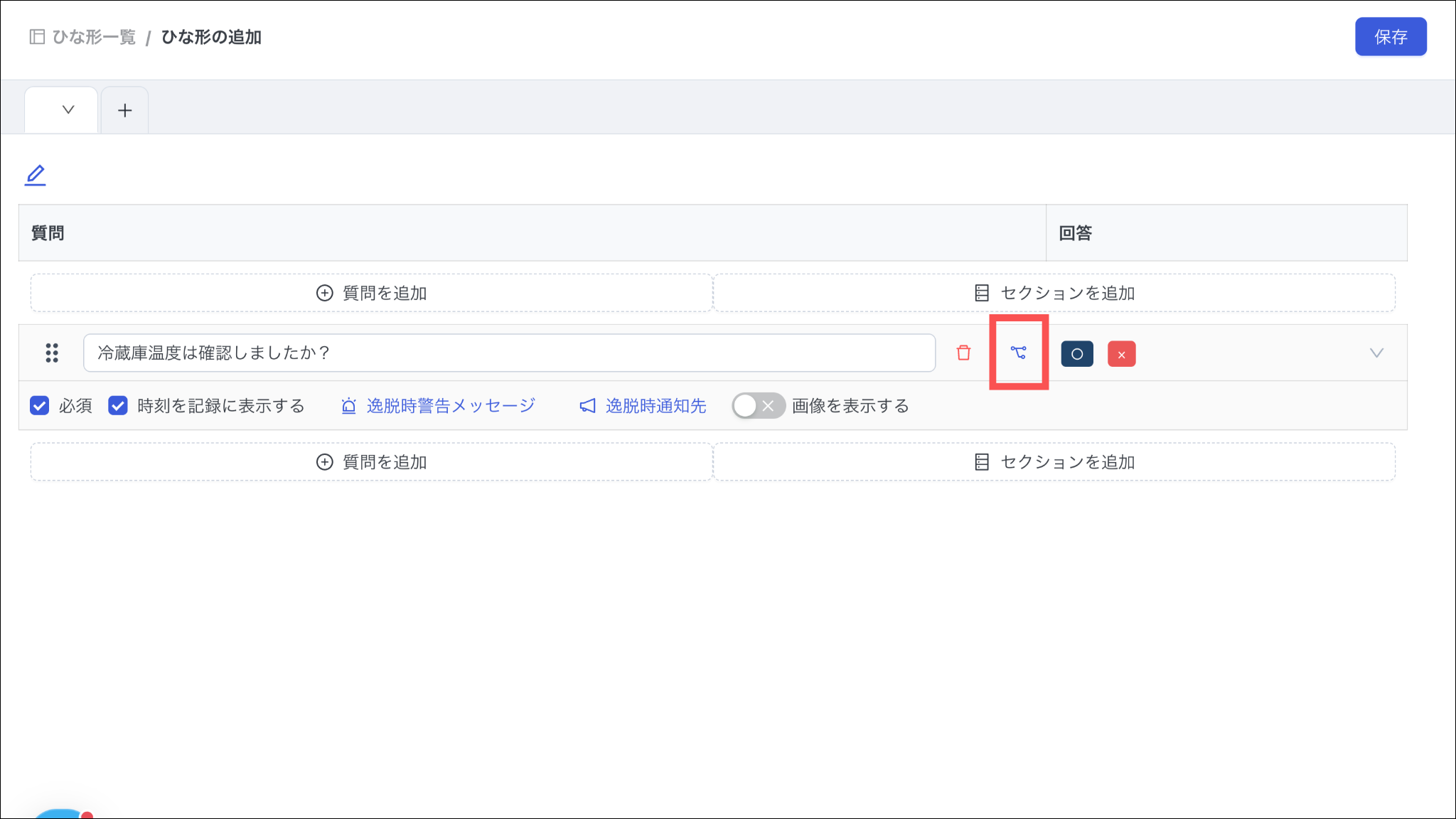Image resolution: width=1456 pixels, height=819 pixels.
Task: Go back to ひな形一覧 breadcrumb
Action: [93, 37]
